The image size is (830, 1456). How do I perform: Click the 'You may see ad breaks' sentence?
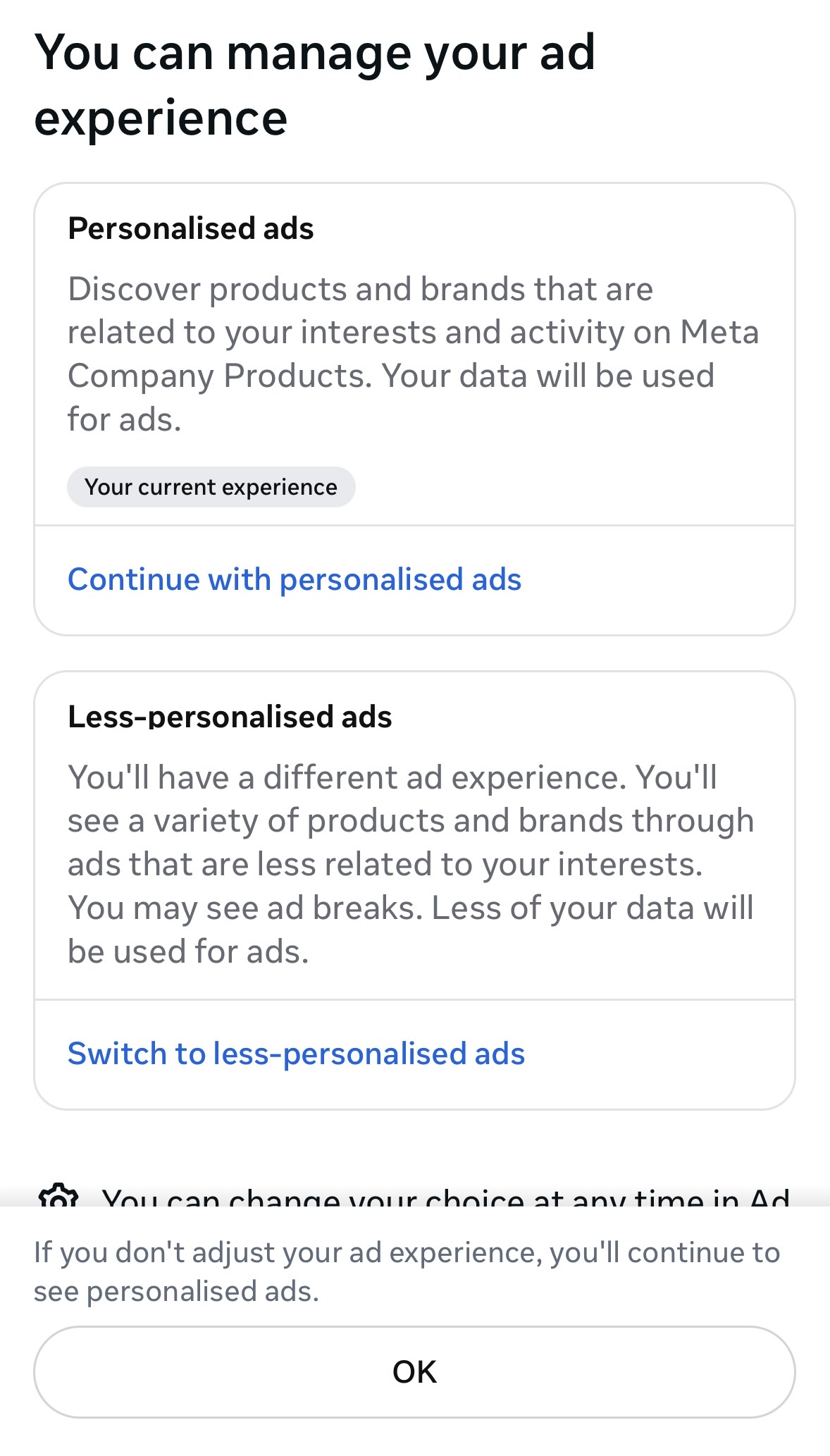point(244,908)
